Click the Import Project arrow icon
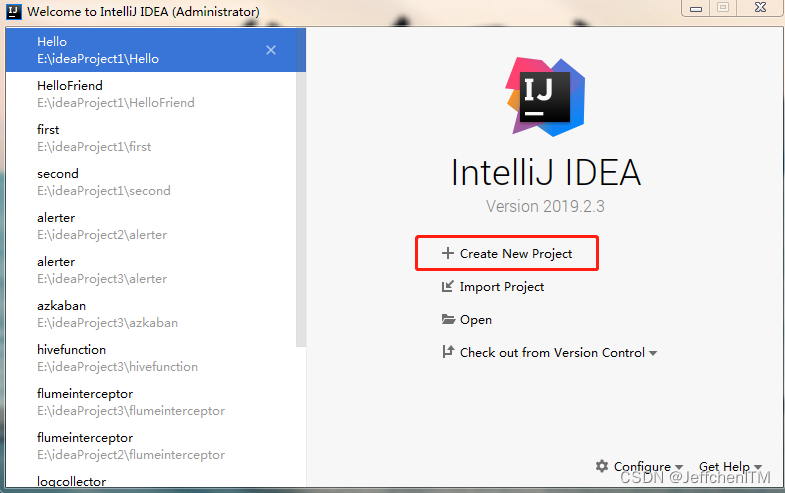This screenshot has width=785, height=493. 448,286
